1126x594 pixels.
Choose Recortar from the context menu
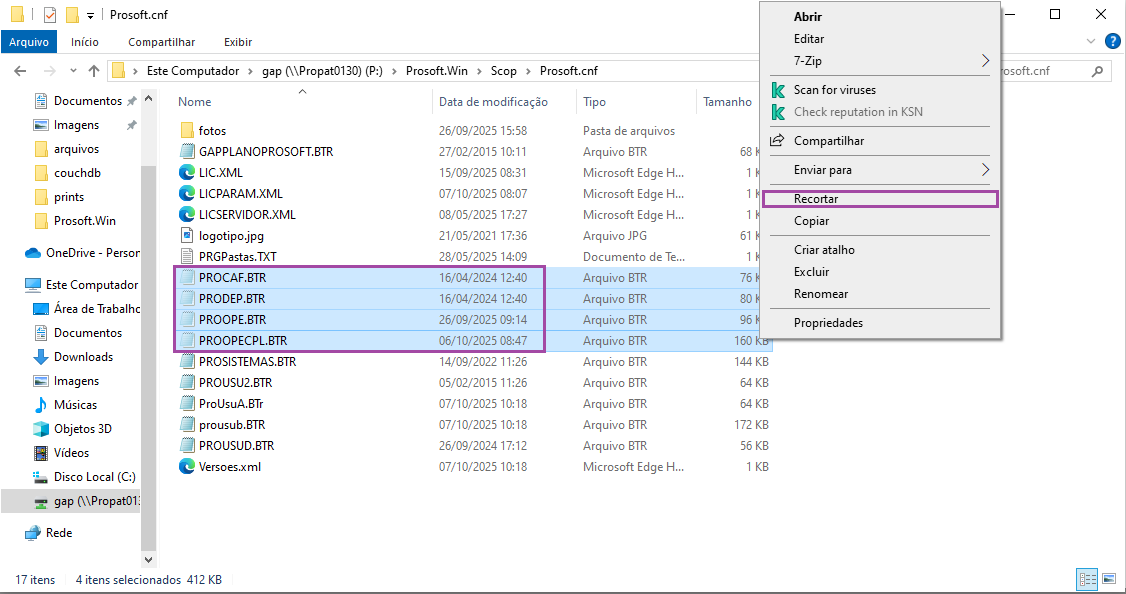click(816, 199)
